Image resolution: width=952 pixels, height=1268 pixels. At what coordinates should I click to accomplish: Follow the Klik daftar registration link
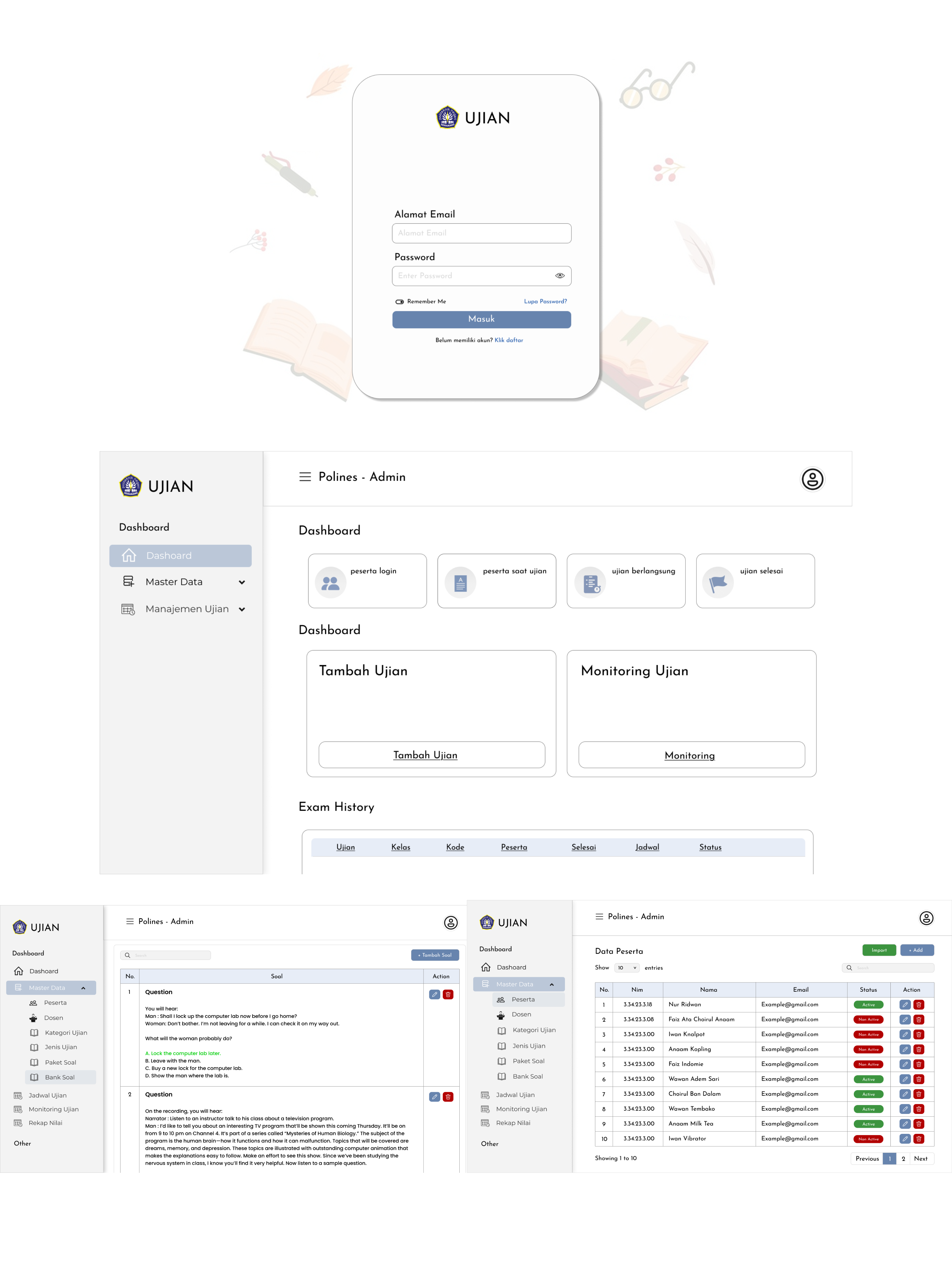coord(508,341)
